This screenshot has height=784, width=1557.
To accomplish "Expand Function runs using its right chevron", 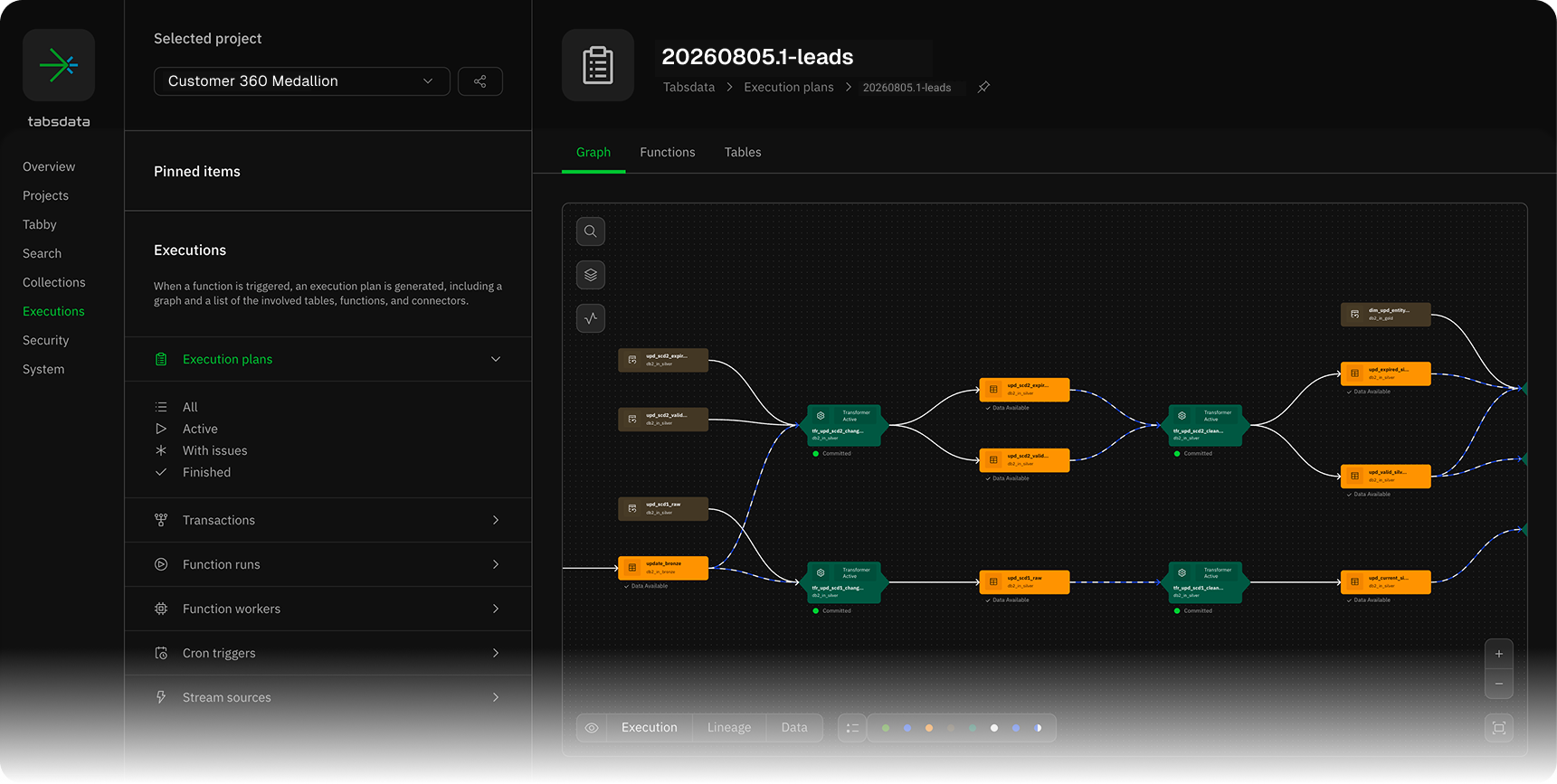I will 496,564.
